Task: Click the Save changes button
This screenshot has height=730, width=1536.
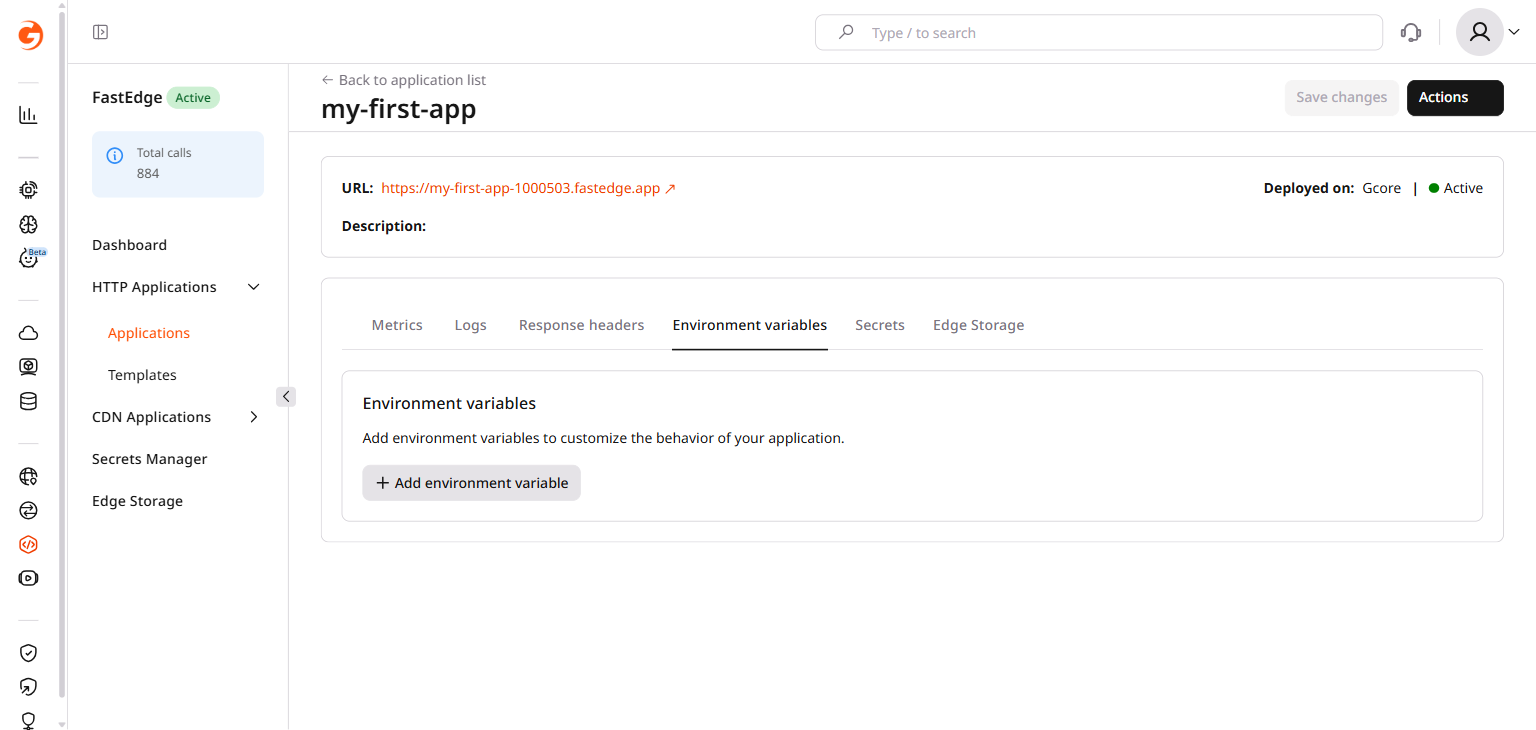Action: coord(1341,97)
